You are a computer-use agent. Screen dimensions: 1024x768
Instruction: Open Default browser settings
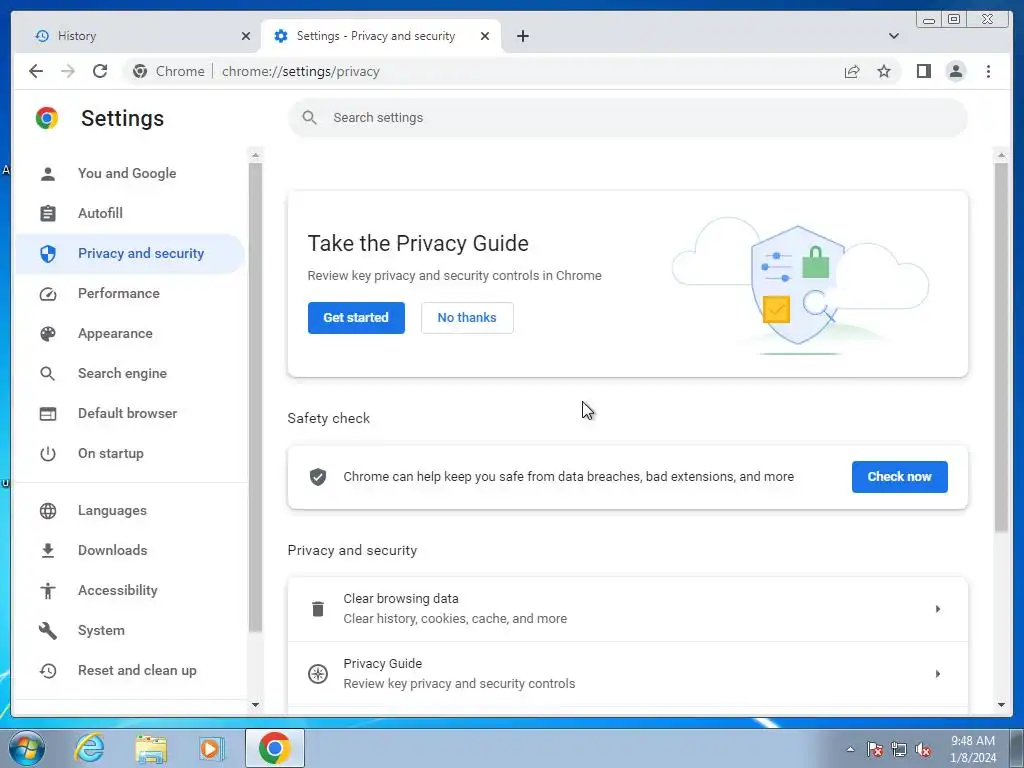[128, 413]
